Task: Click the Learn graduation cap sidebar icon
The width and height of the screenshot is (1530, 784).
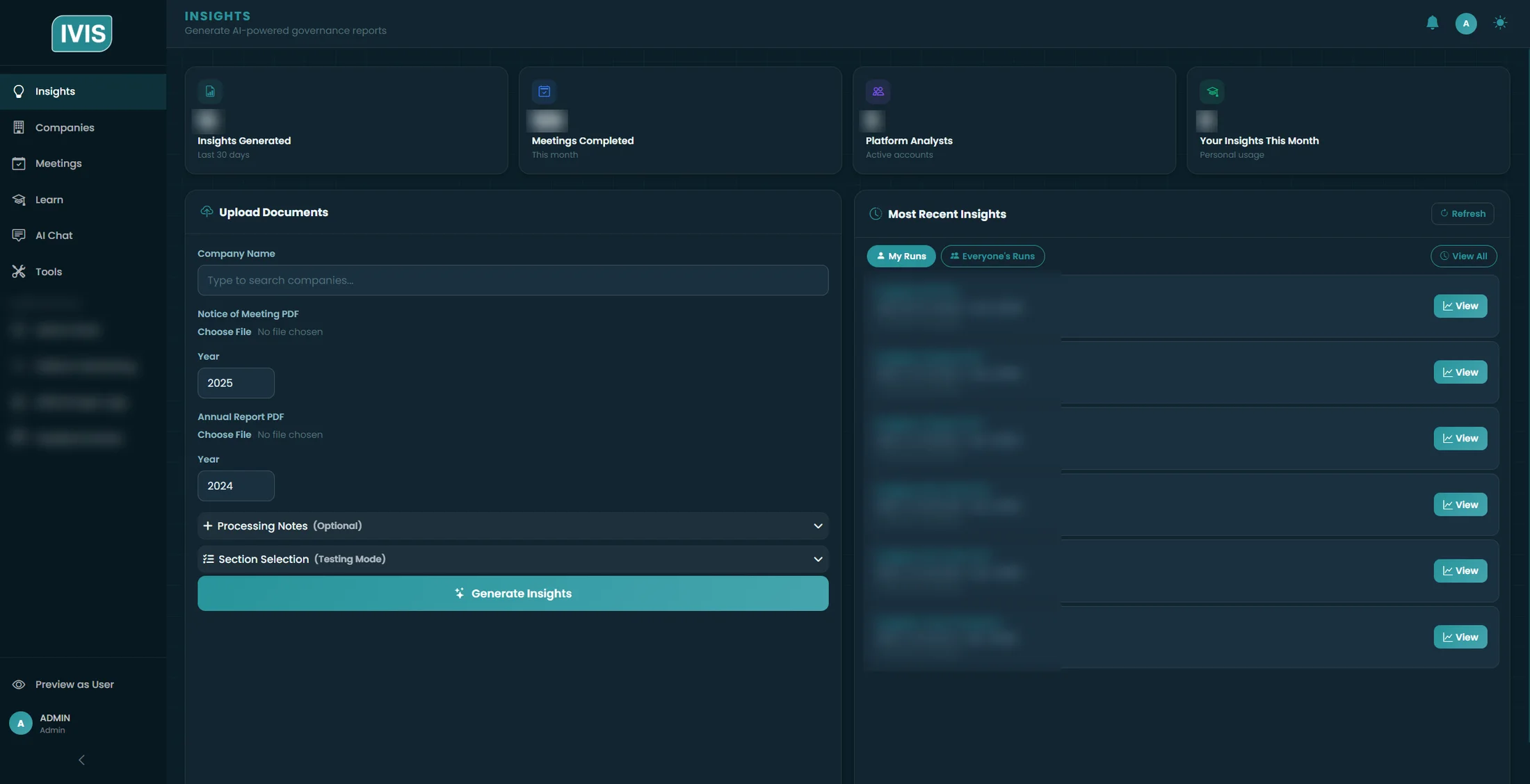Action: click(19, 199)
